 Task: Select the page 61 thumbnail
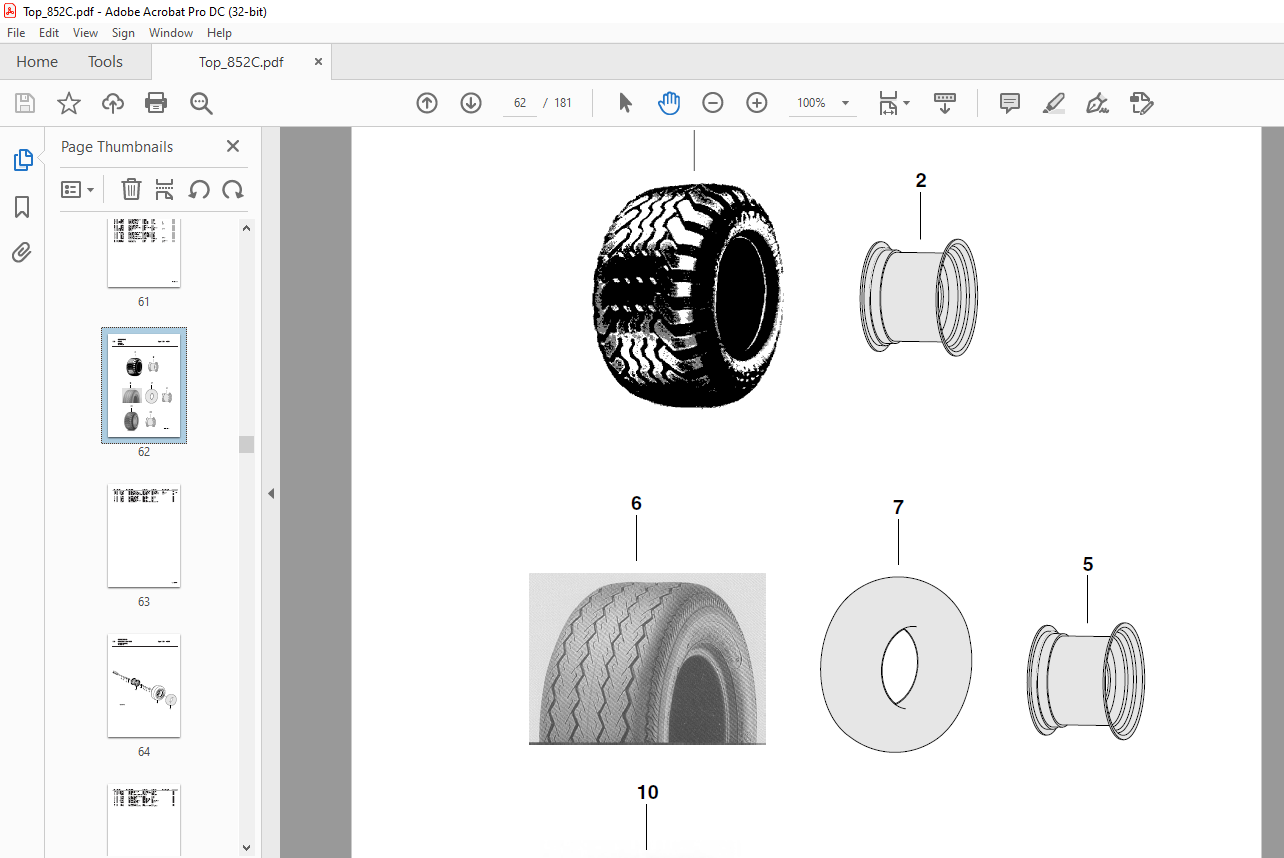pyautogui.click(x=144, y=254)
